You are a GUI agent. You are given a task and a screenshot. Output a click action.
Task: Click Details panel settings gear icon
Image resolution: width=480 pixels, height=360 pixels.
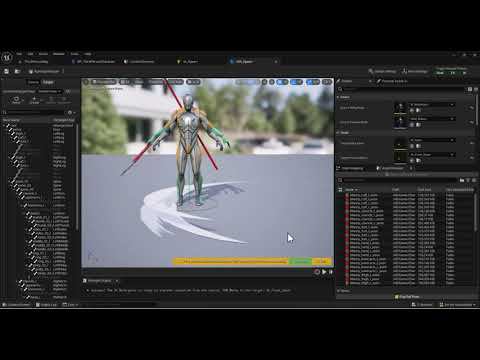click(x=476, y=89)
